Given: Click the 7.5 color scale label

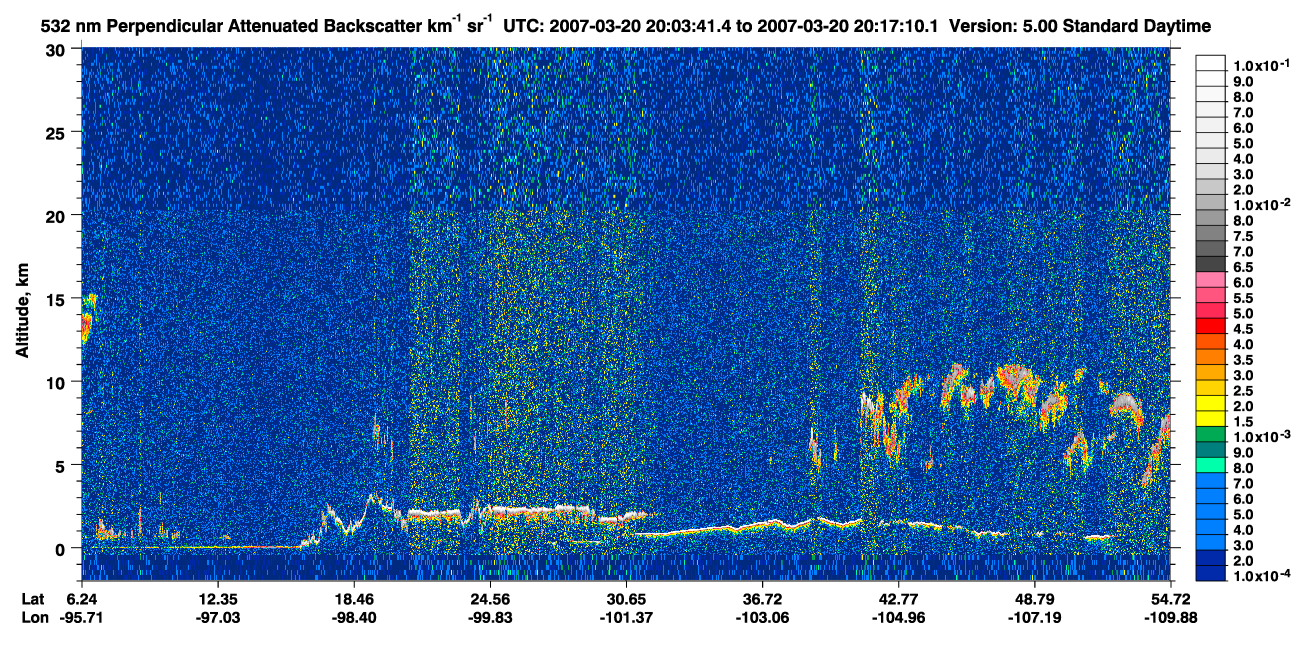Looking at the screenshot, I should pyautogui.click(x=1243, y=234).
